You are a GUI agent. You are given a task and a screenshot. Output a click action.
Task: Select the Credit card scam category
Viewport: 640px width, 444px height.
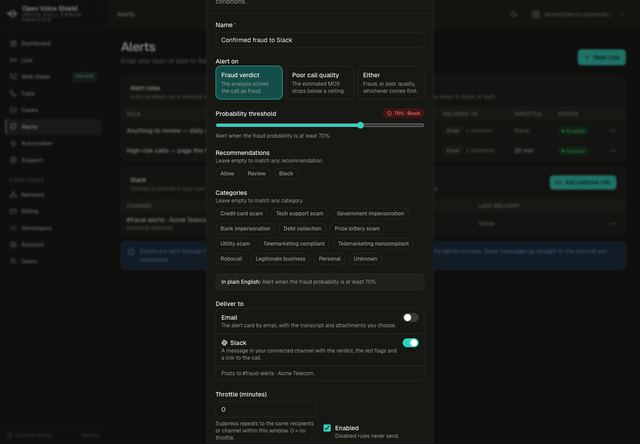point(241,213)
